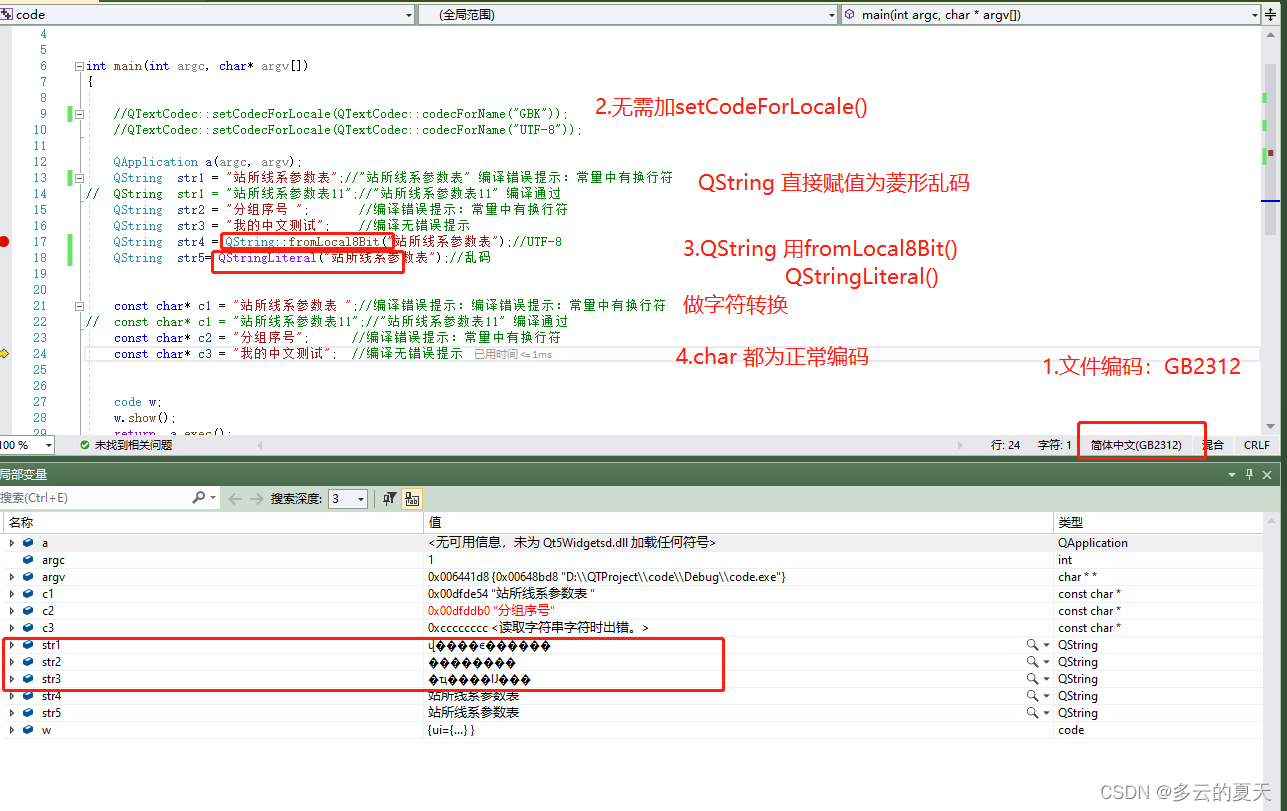1287x811 pixels.
Task: Sort by the 名称 column header
Action: pyautogui.click(x=212, y=522)
